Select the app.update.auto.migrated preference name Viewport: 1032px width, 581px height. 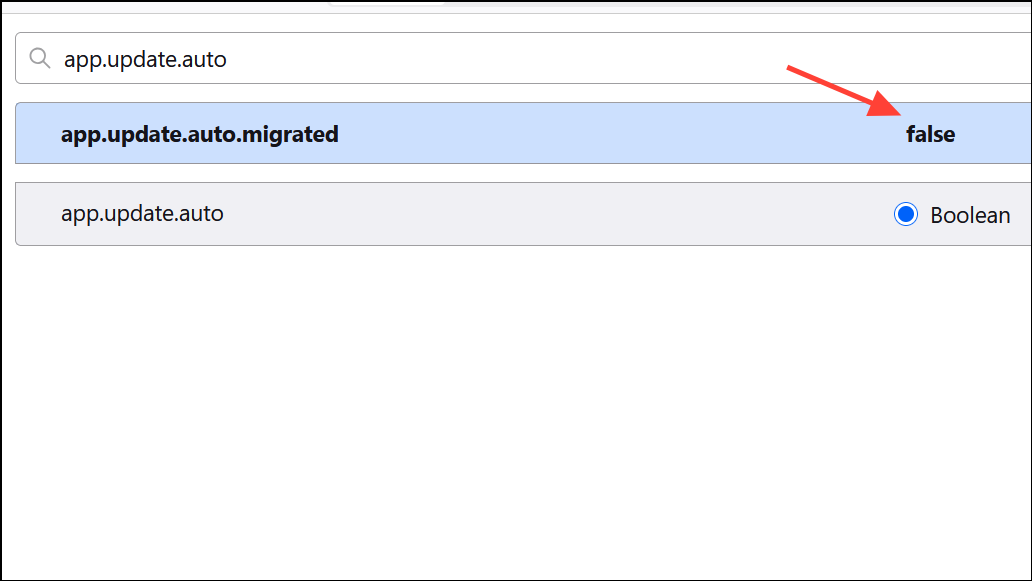[x=199, y=134]
